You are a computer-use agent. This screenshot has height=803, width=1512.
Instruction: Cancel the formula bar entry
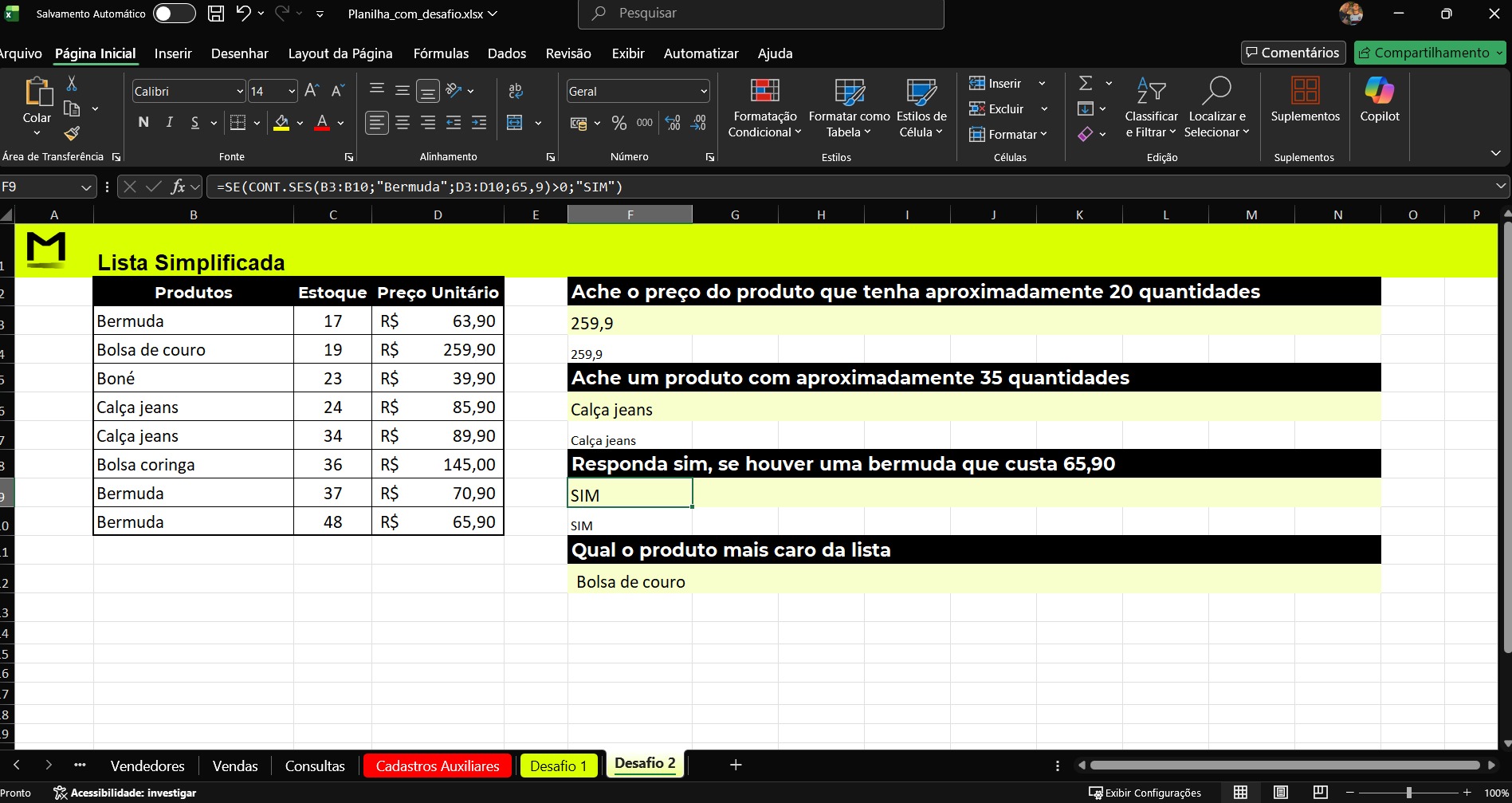pyautogui.click(x=130, y=187)
